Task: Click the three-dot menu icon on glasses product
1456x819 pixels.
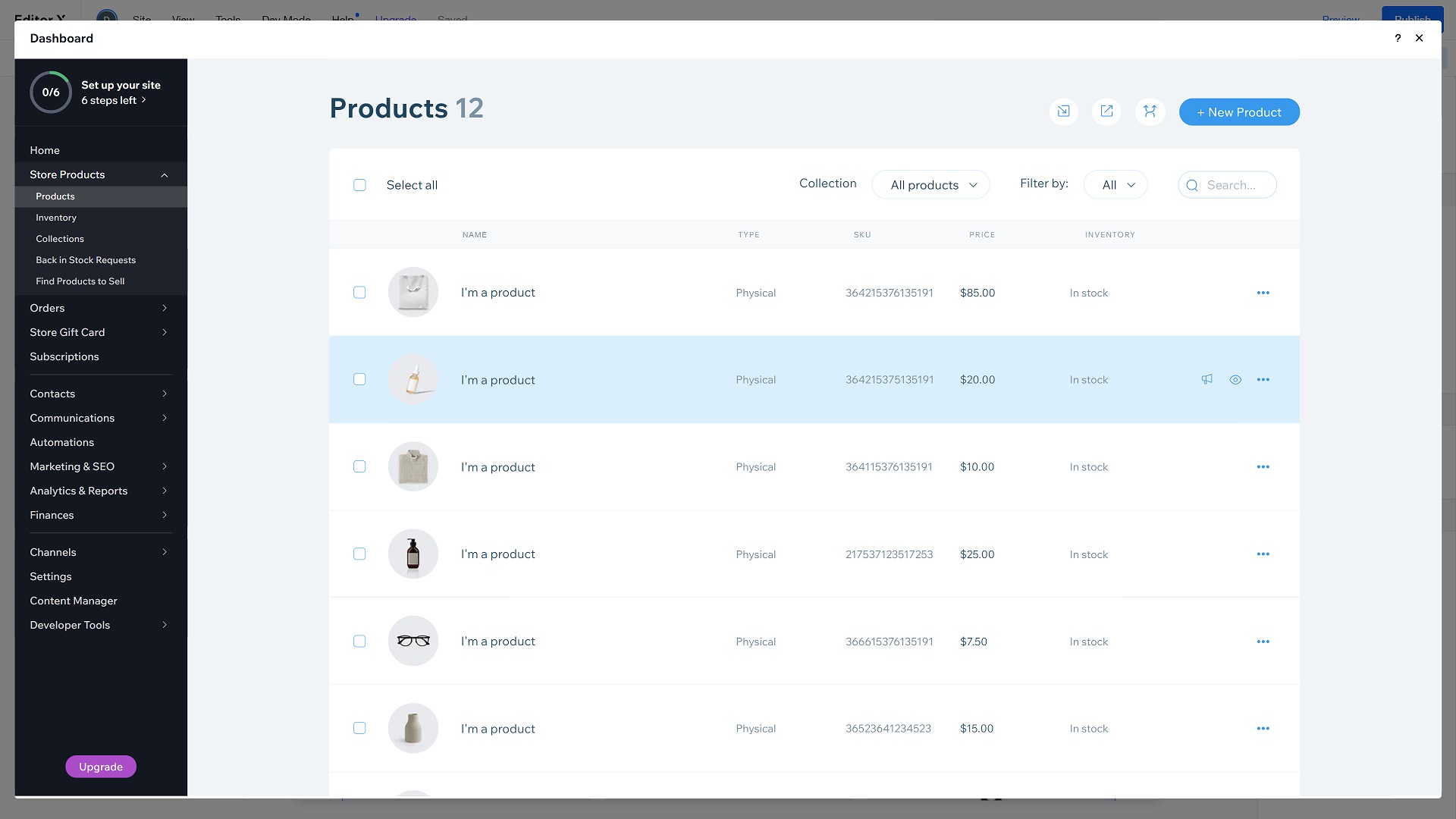Action: click(1262, 641)
